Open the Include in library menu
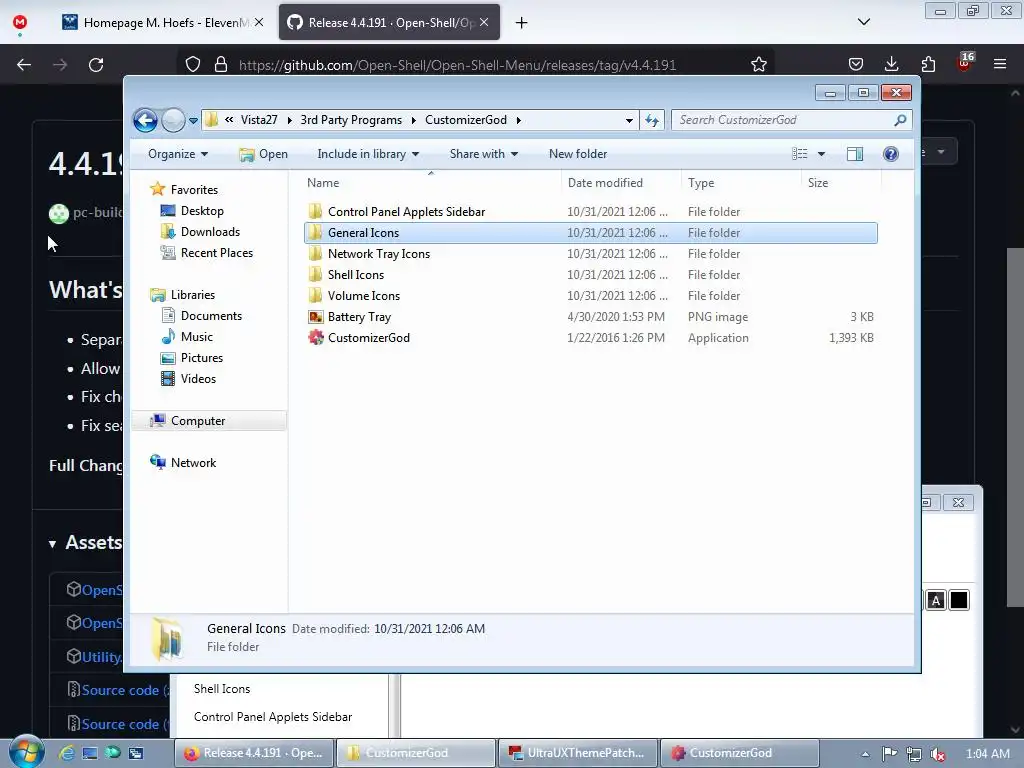The image size is (1024, 768). click(368, 154)
